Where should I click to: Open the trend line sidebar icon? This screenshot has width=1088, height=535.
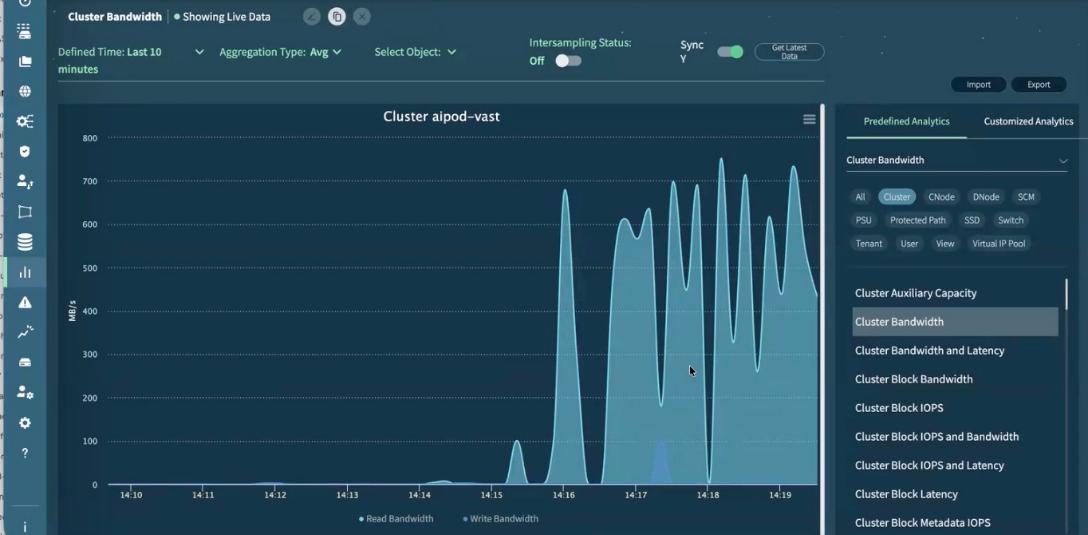coord(25,332)
